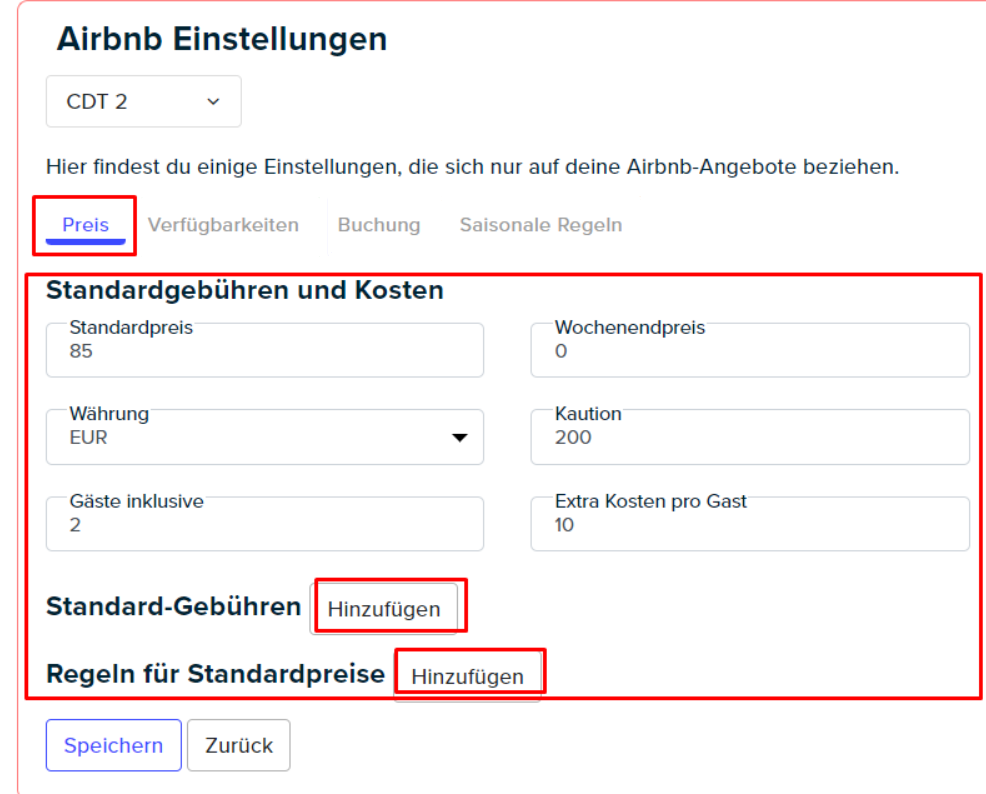Image resolution: width=986 pixels, height=794 pixels.
Task: Click Hinzufügen next to Regeln für Standardpreise
Action: (467, 676)
